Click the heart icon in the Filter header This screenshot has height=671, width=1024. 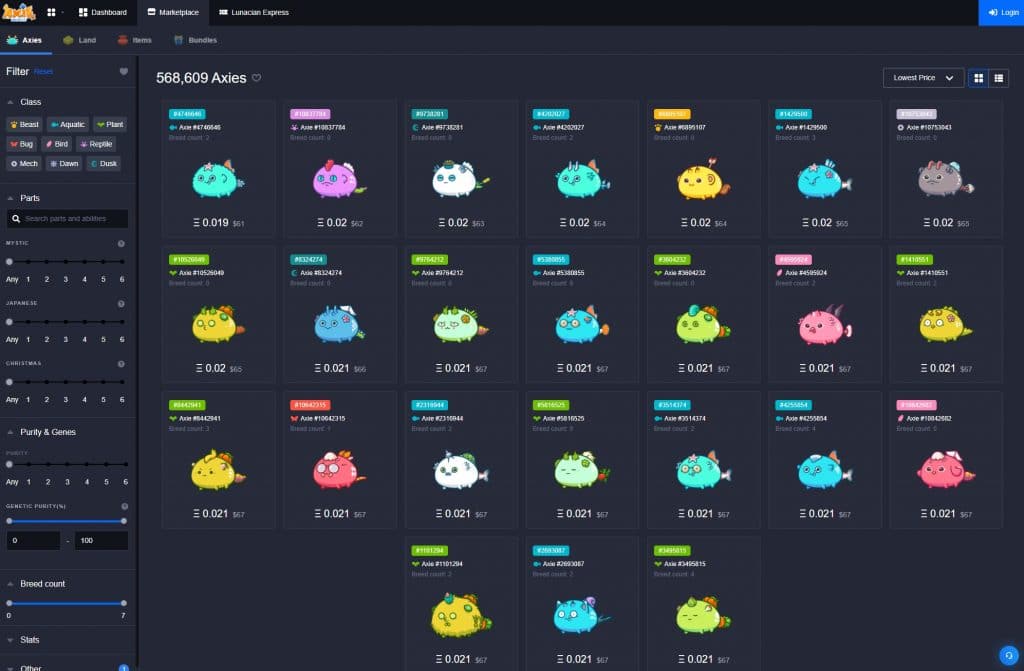[x=123, y=71]
